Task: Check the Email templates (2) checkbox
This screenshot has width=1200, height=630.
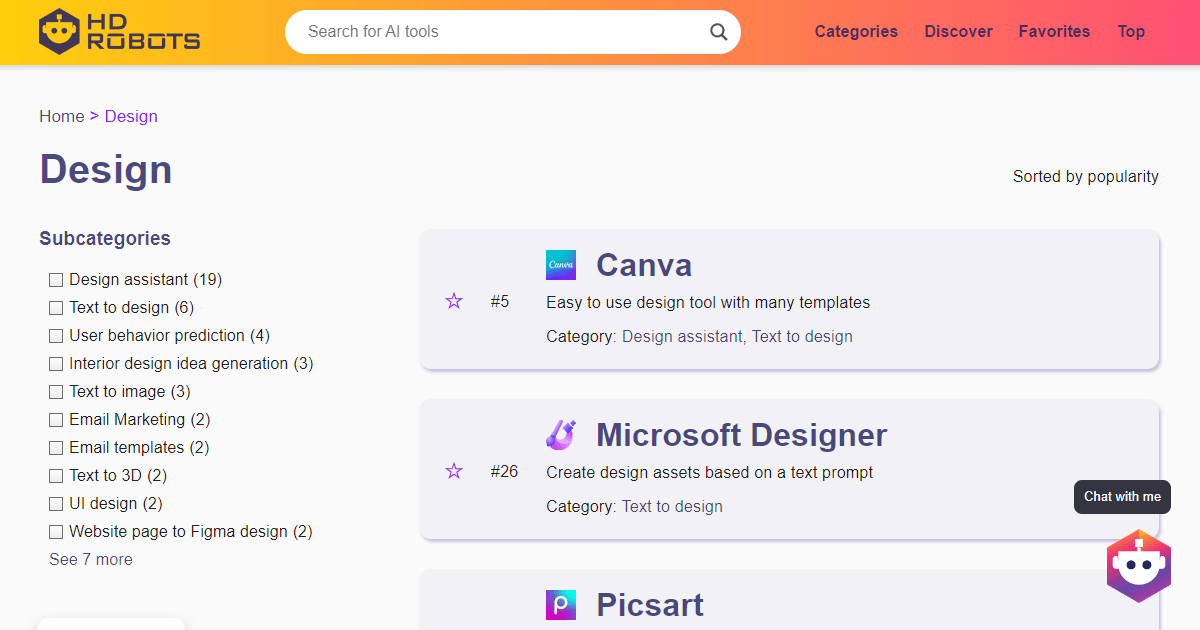Action: pos(56,448)
